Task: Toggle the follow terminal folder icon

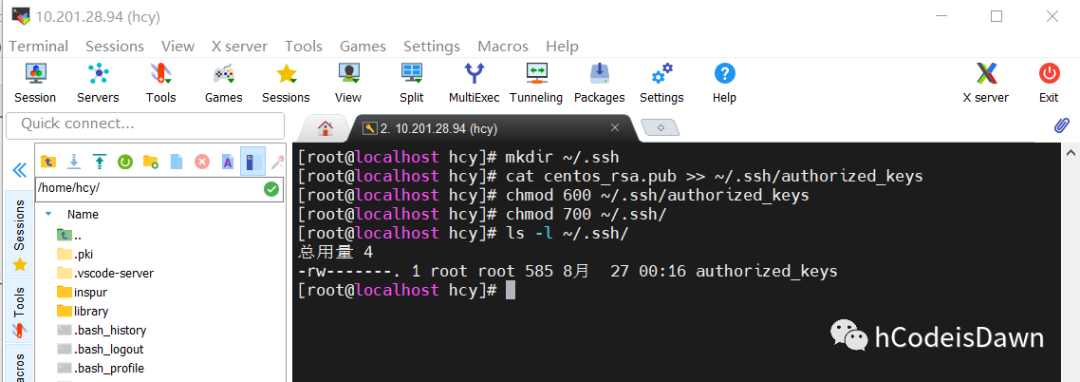Action: [x=252, y=162]
